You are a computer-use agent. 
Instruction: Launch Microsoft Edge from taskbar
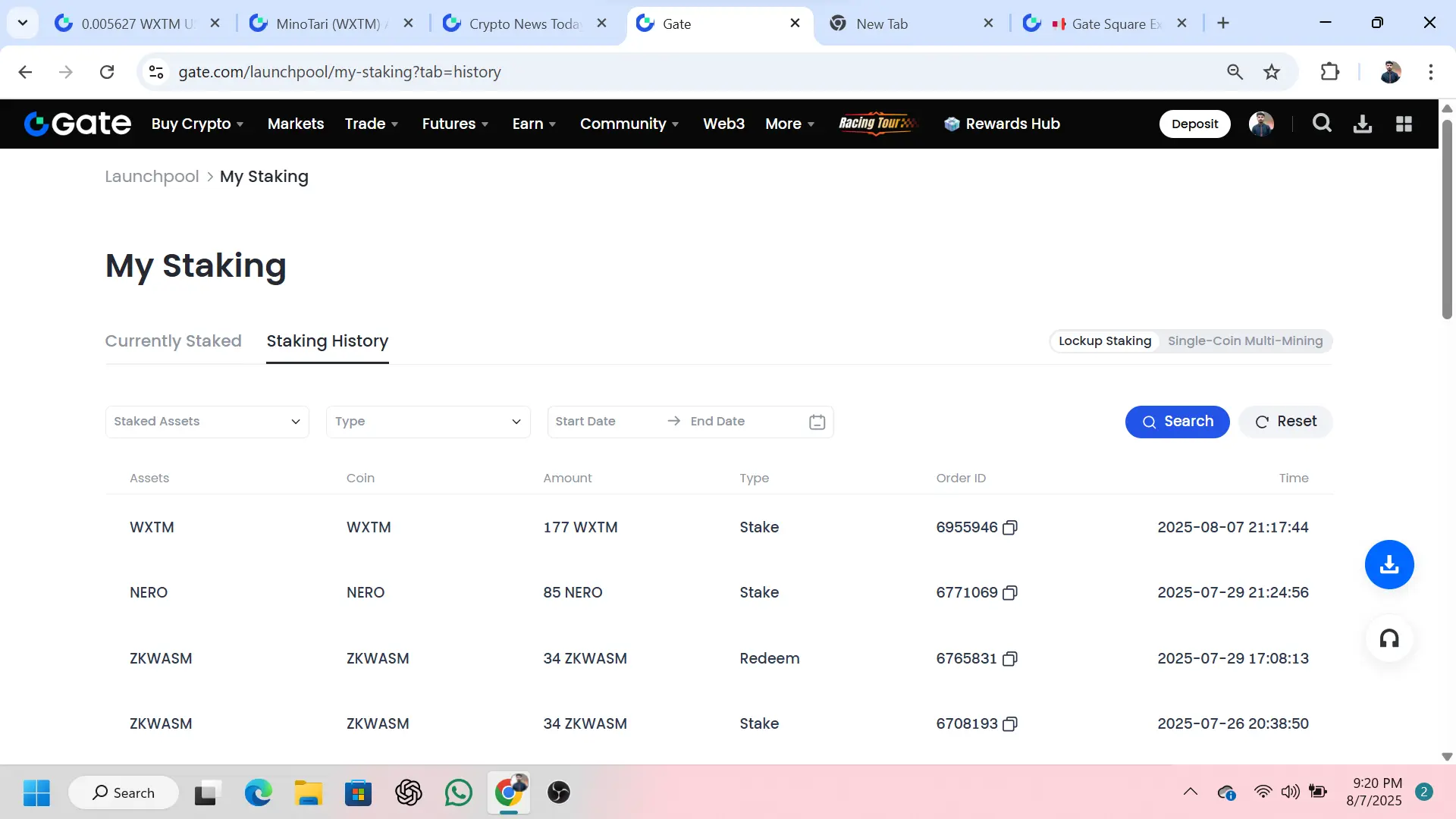pyautogui.click(x=258, y=792)
